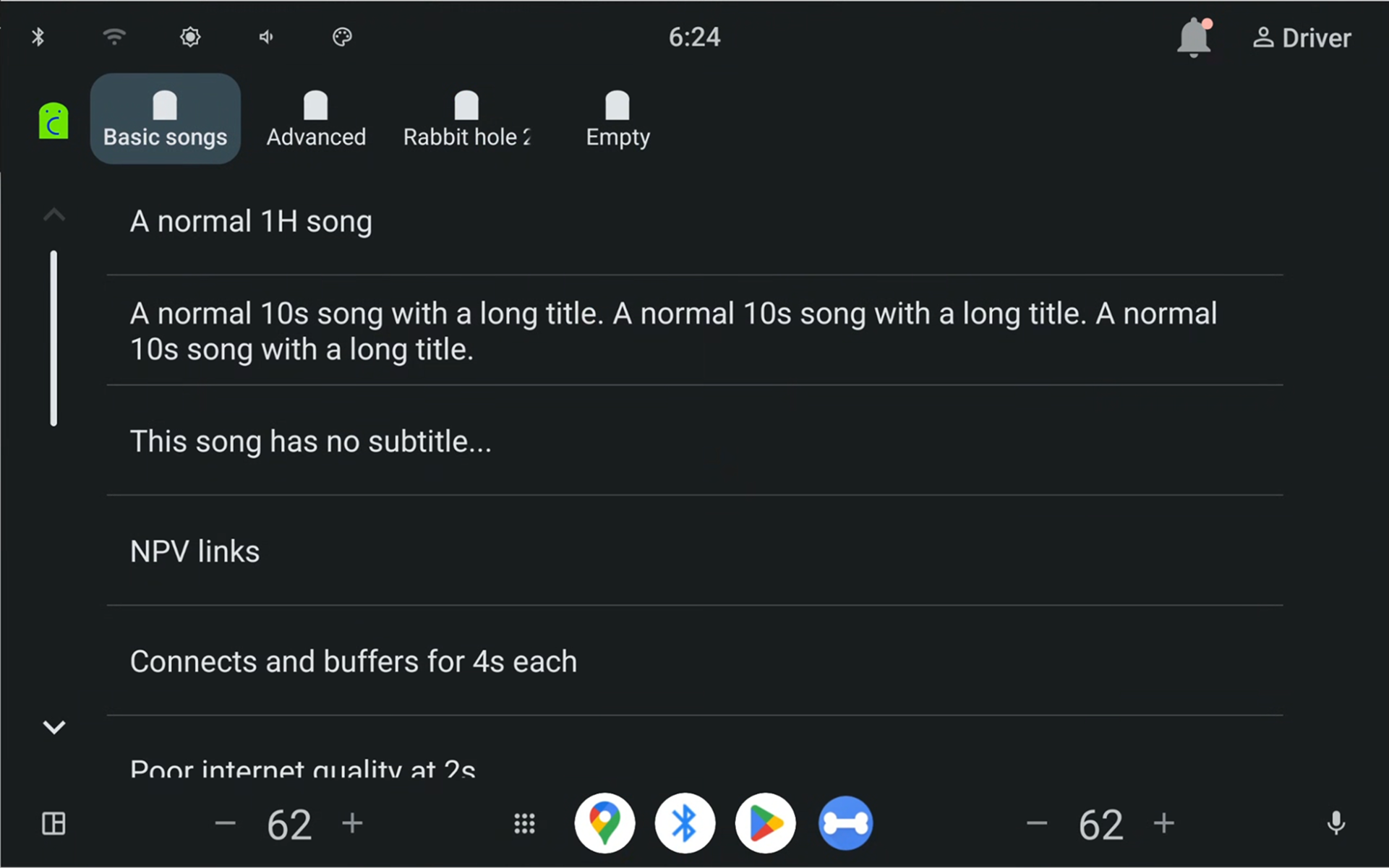Increase driver temperature with plus button
1389x868 pixels.
click(352, 823)
